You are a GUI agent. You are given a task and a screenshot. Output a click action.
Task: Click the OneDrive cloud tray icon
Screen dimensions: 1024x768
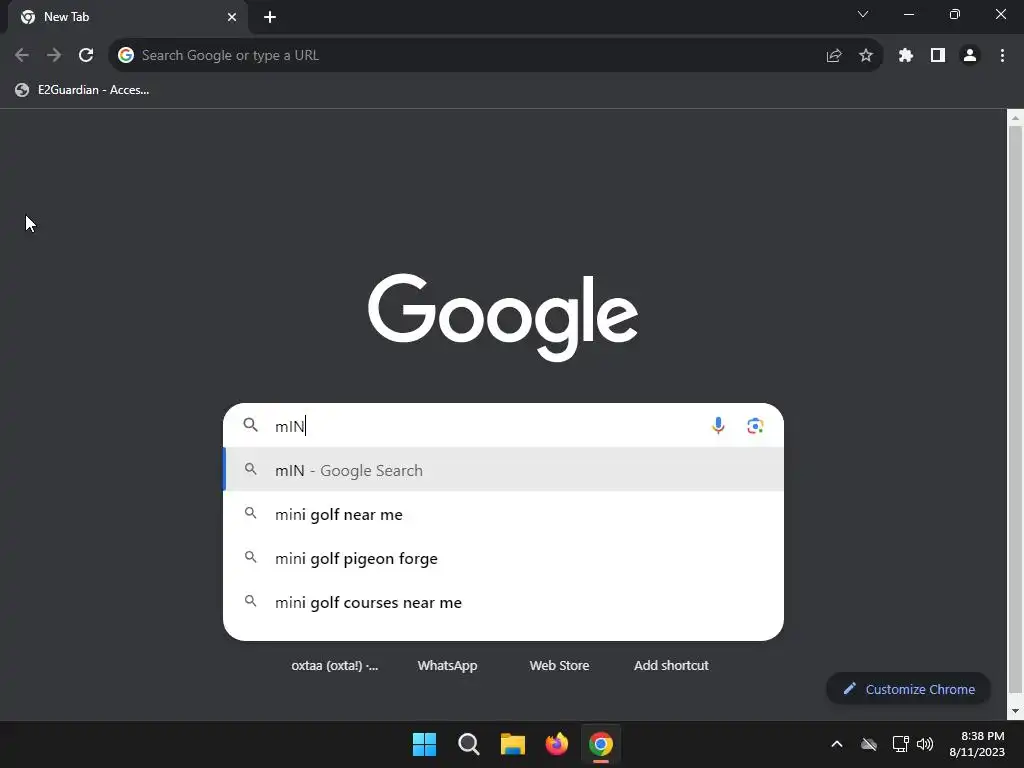tap(869, 744)
